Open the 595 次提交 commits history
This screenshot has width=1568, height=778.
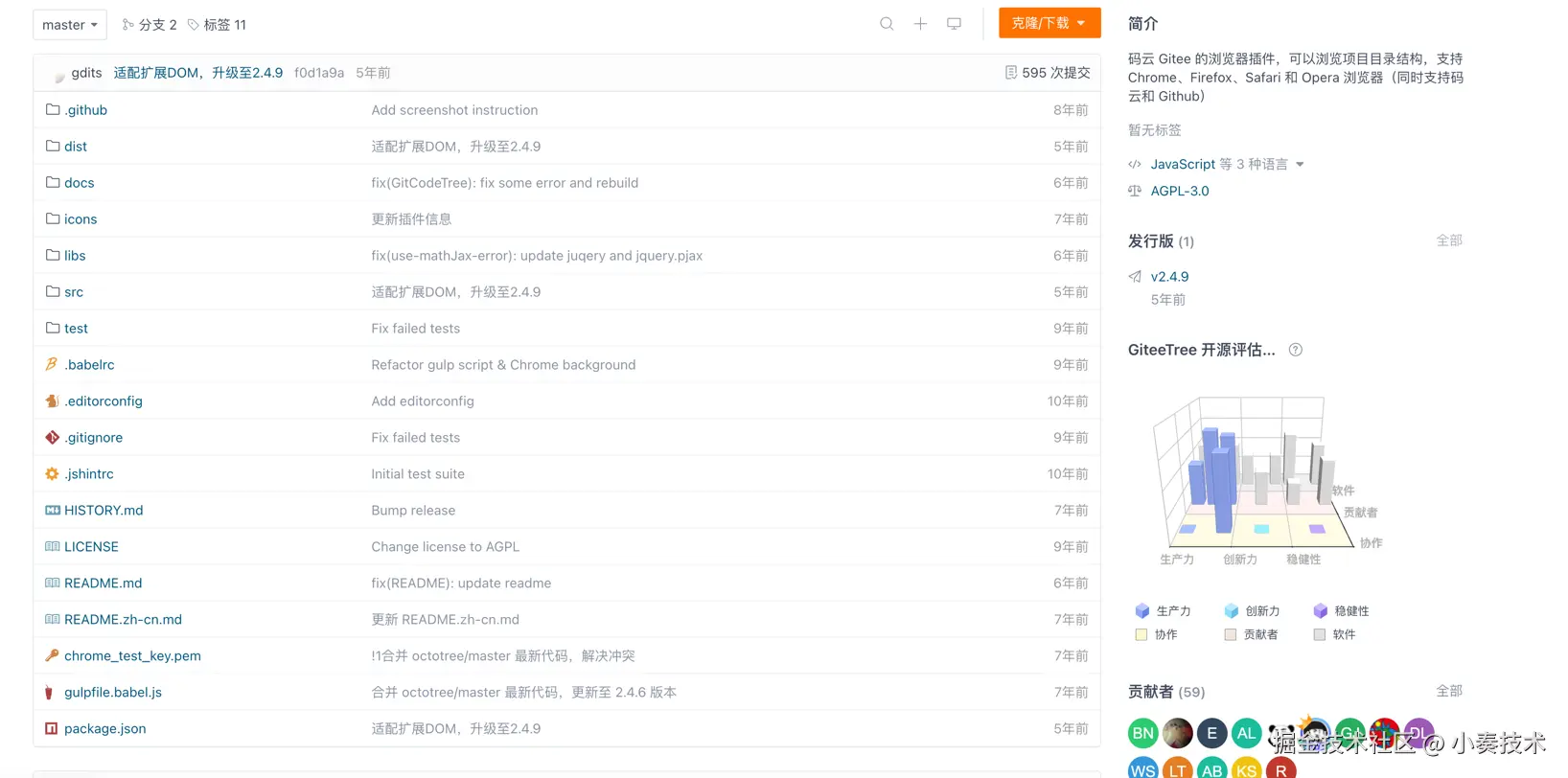[x=1048, y=73]
